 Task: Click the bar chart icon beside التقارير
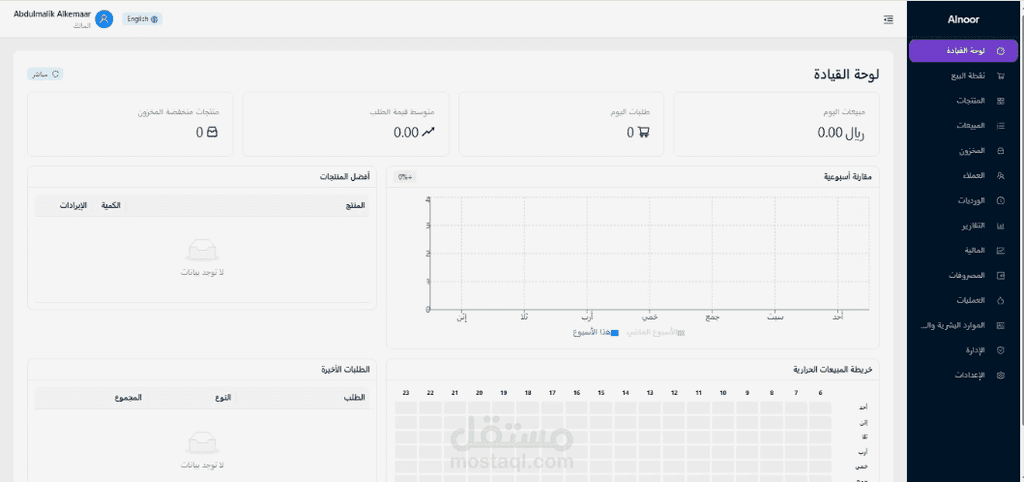(1000, 226)
